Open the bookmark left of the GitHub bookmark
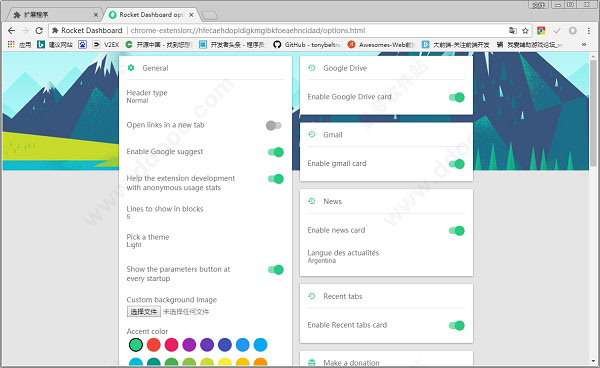 pos(232,44)
